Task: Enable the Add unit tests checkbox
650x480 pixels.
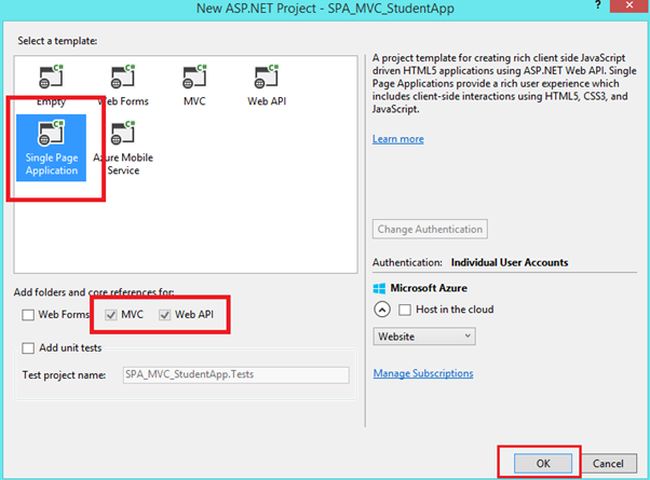Action: pos(28,348)
